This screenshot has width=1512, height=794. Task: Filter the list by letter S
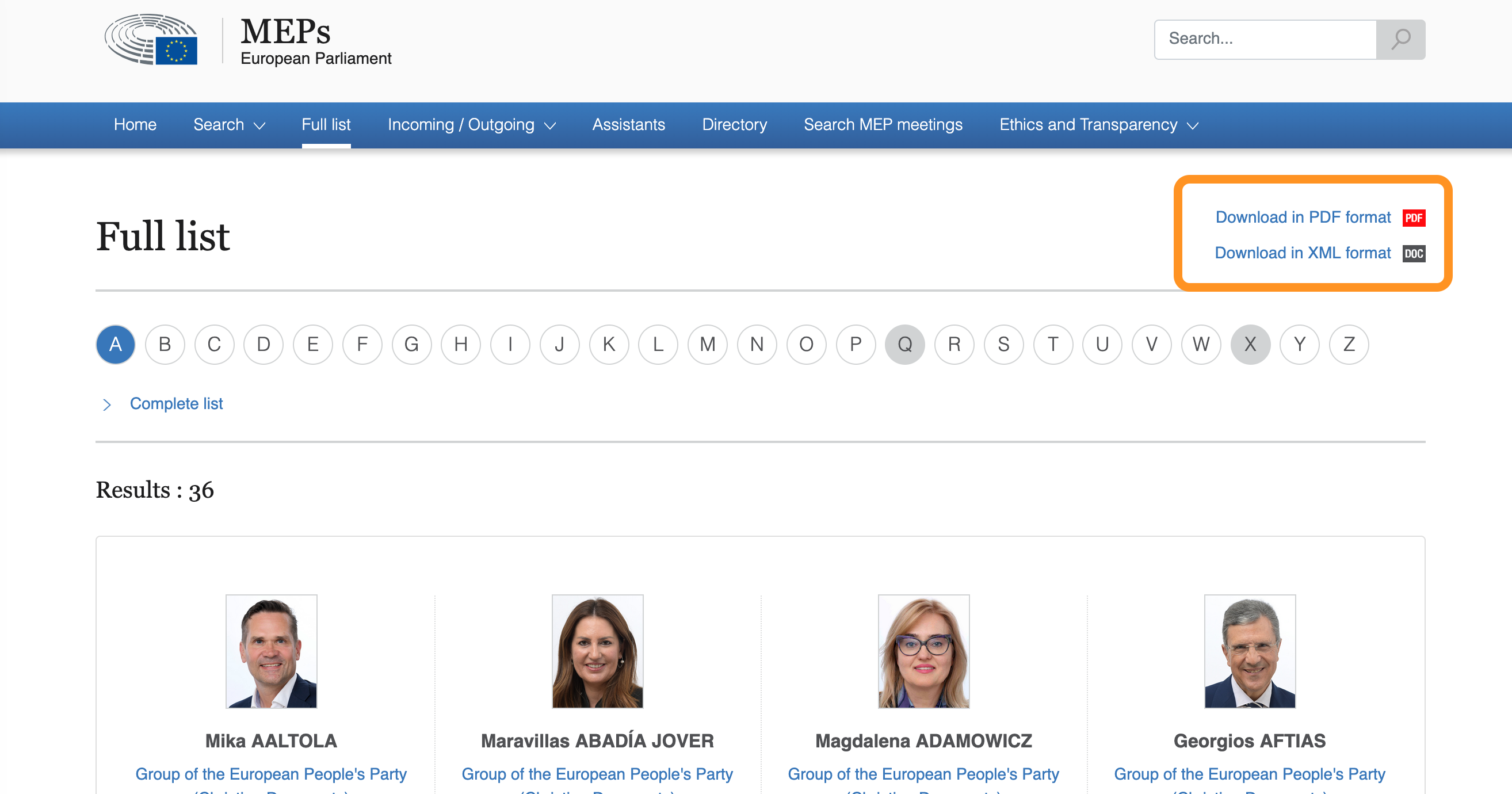[1004, 345]
